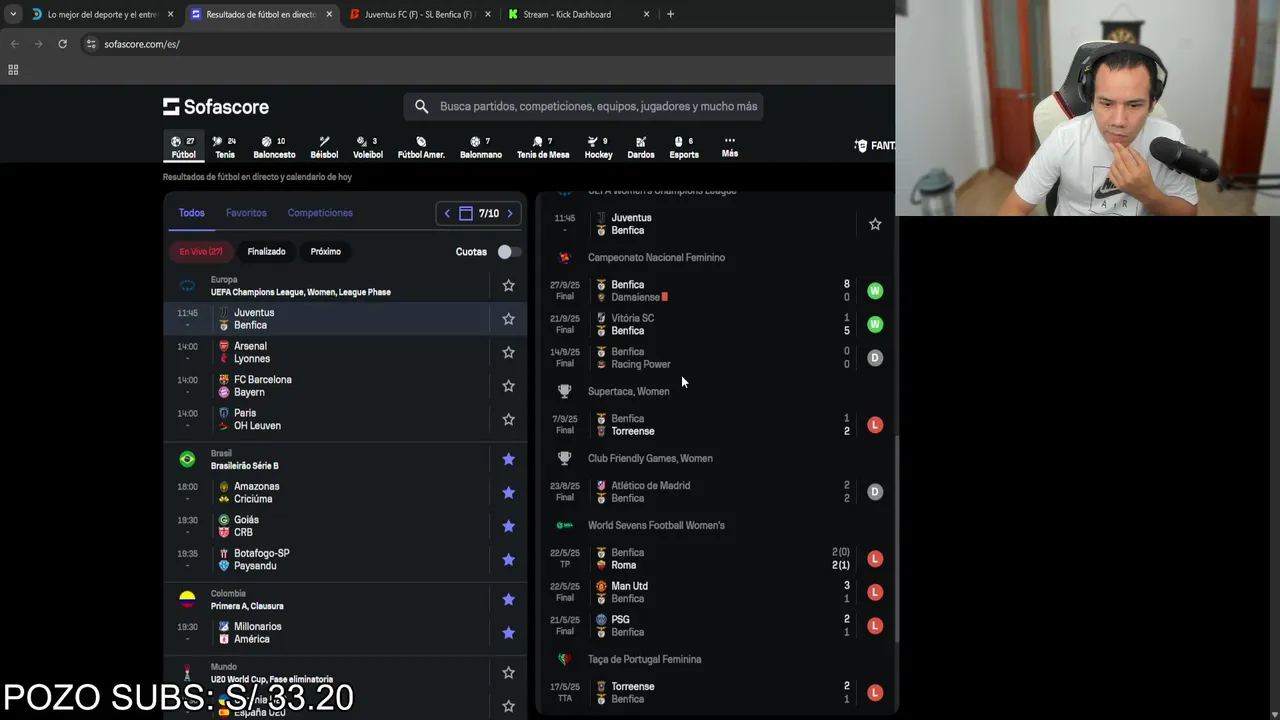This screenshot has width=1280, height=720.
Task: Open the Voleibol sport icon
Action: [368, 147]
